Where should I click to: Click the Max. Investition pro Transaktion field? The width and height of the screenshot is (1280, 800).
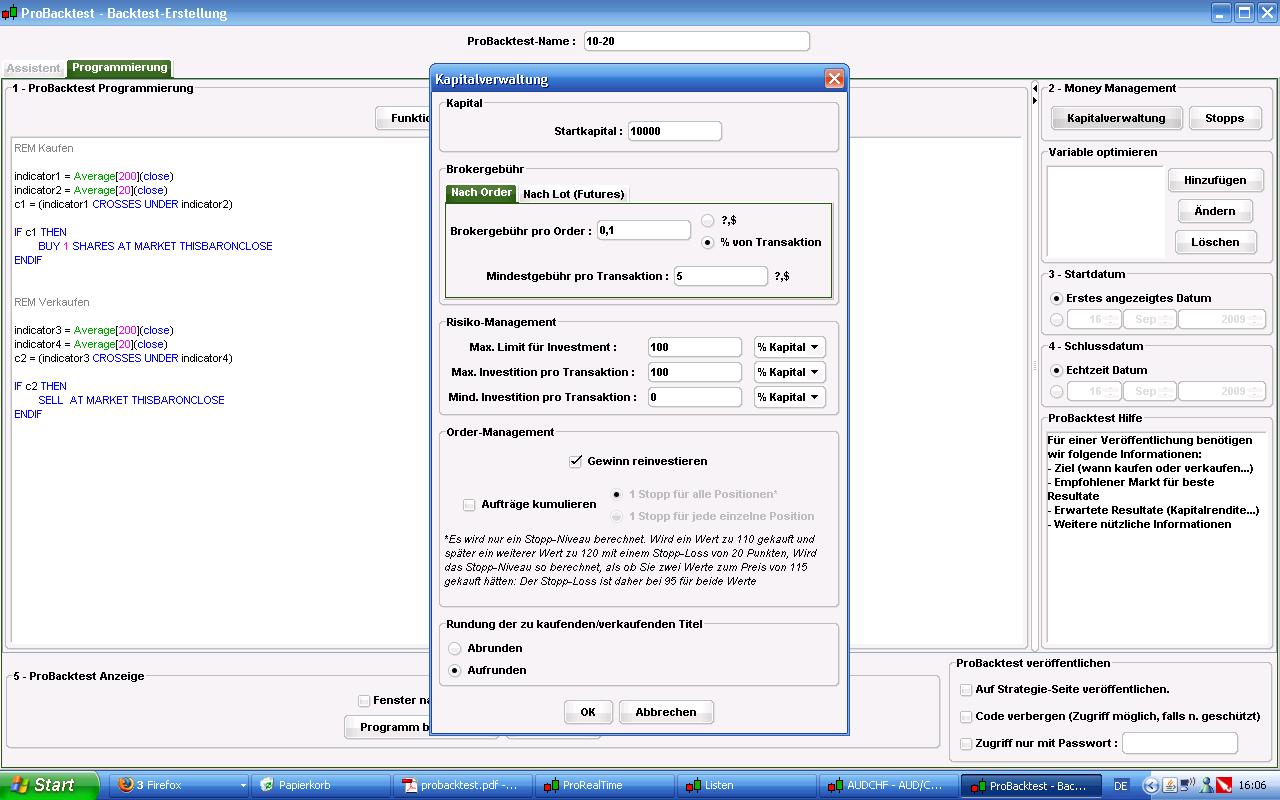pyautogui.click(x=695, y=372)
